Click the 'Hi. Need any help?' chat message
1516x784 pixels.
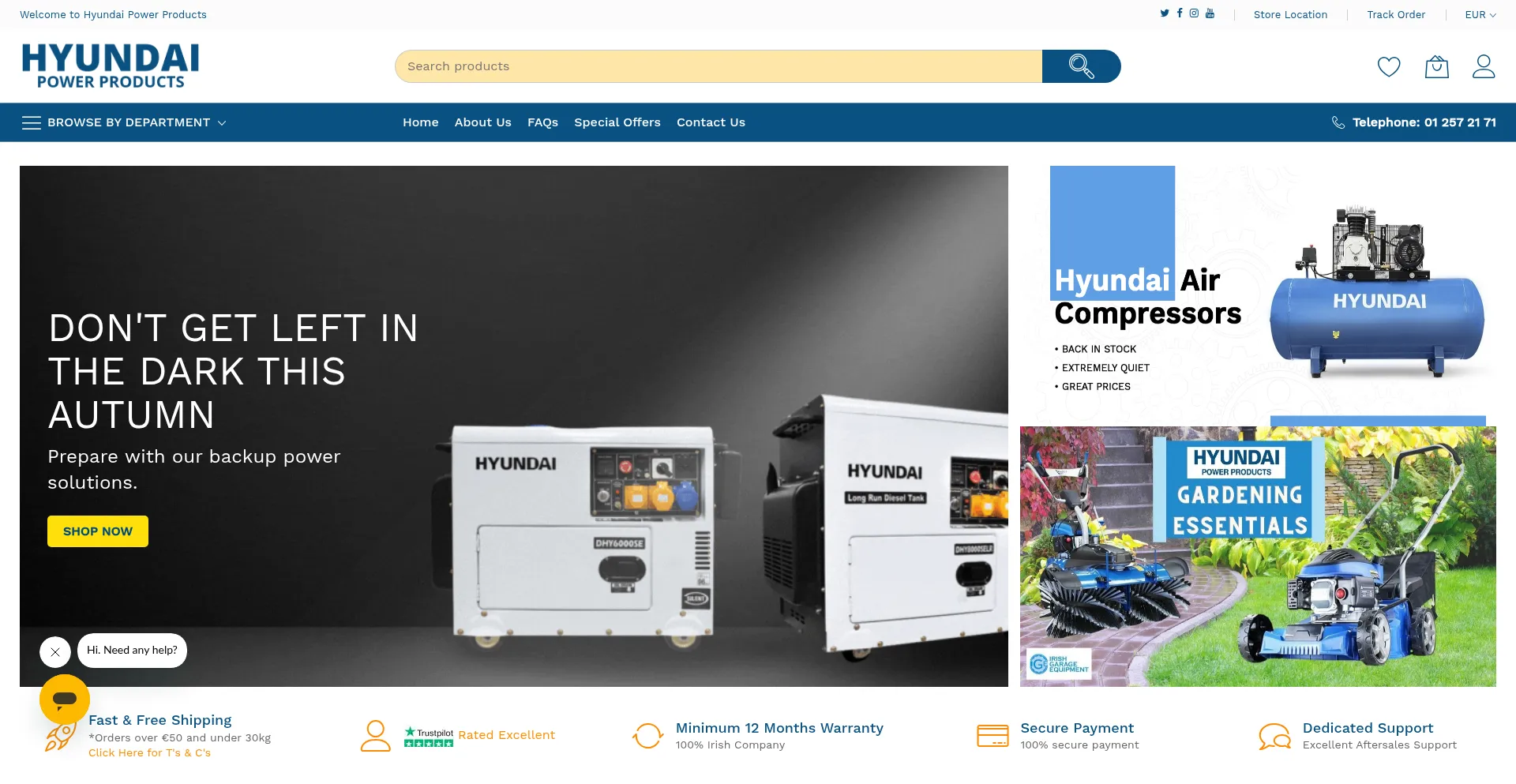click(132, 651)
